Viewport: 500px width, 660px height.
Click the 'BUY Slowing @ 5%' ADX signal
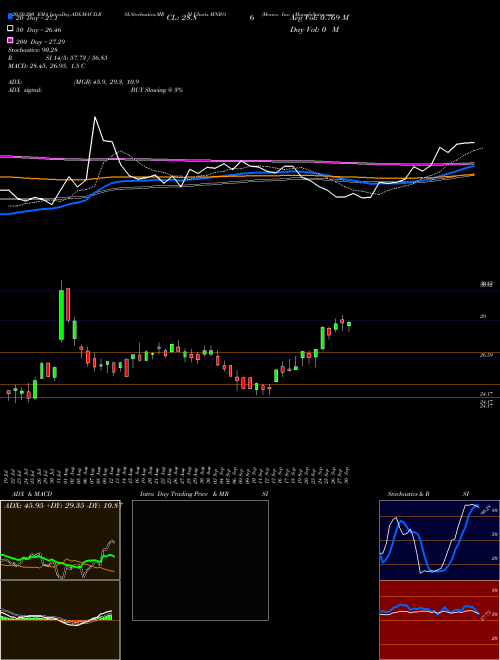(x=157, y=90)
